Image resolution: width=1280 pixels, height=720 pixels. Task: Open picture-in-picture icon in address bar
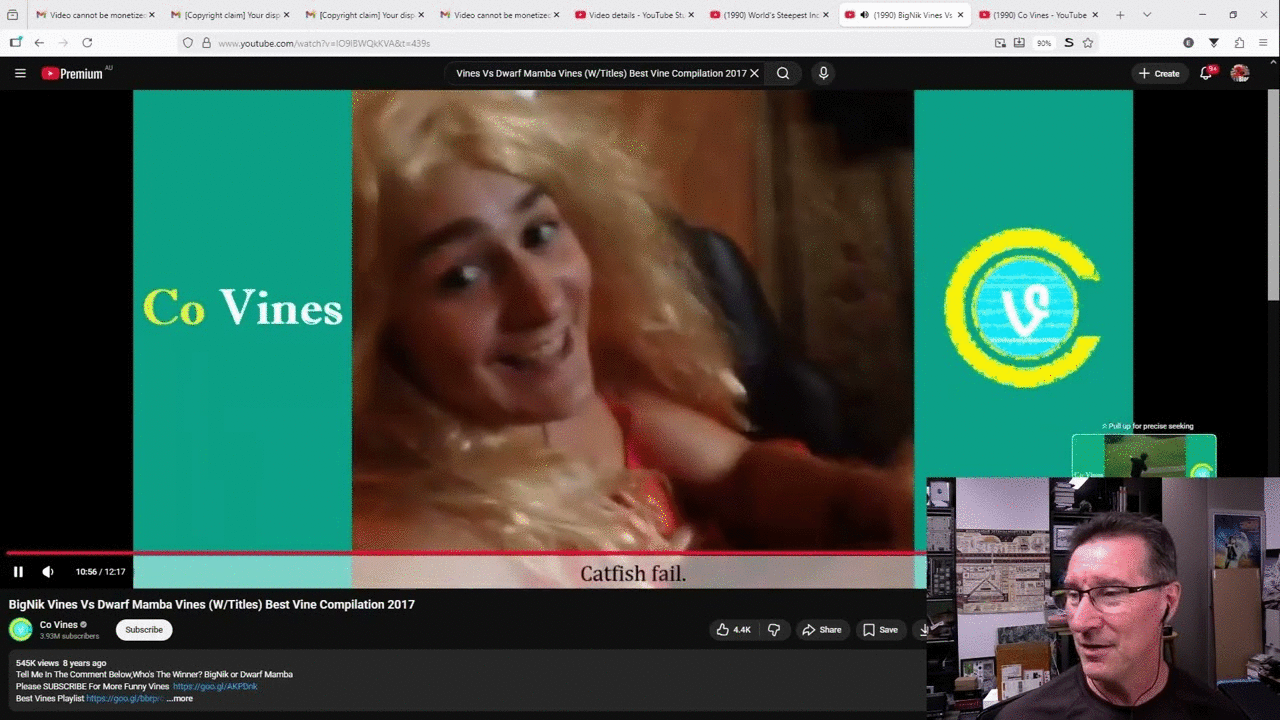pos(1000,43)
